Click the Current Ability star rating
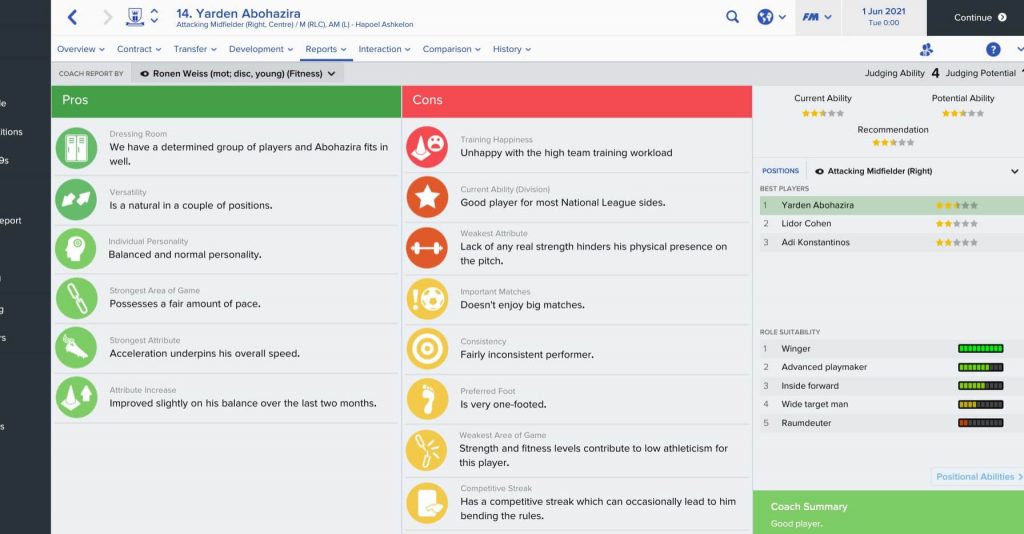 pos(823,114)
